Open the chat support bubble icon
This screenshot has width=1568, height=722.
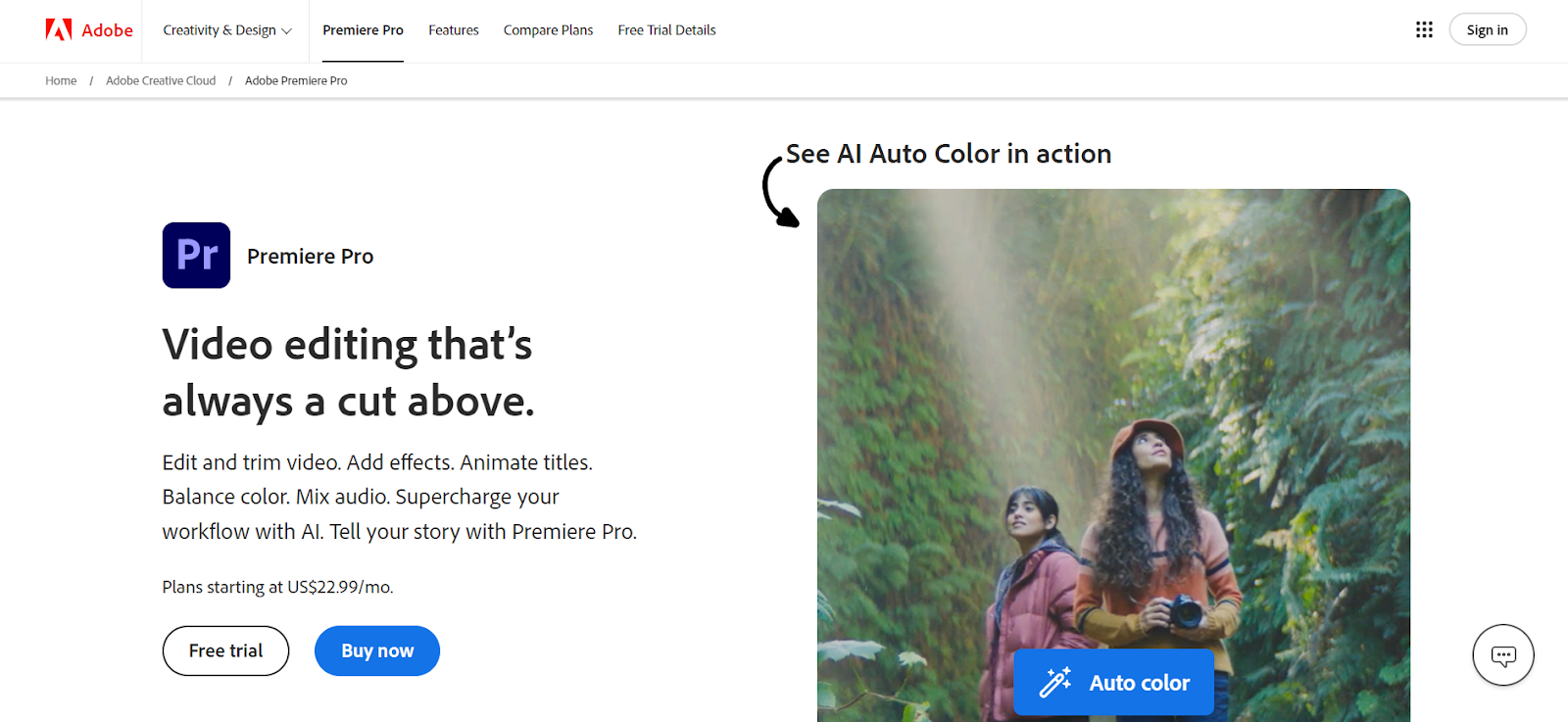coord(1502,655)
